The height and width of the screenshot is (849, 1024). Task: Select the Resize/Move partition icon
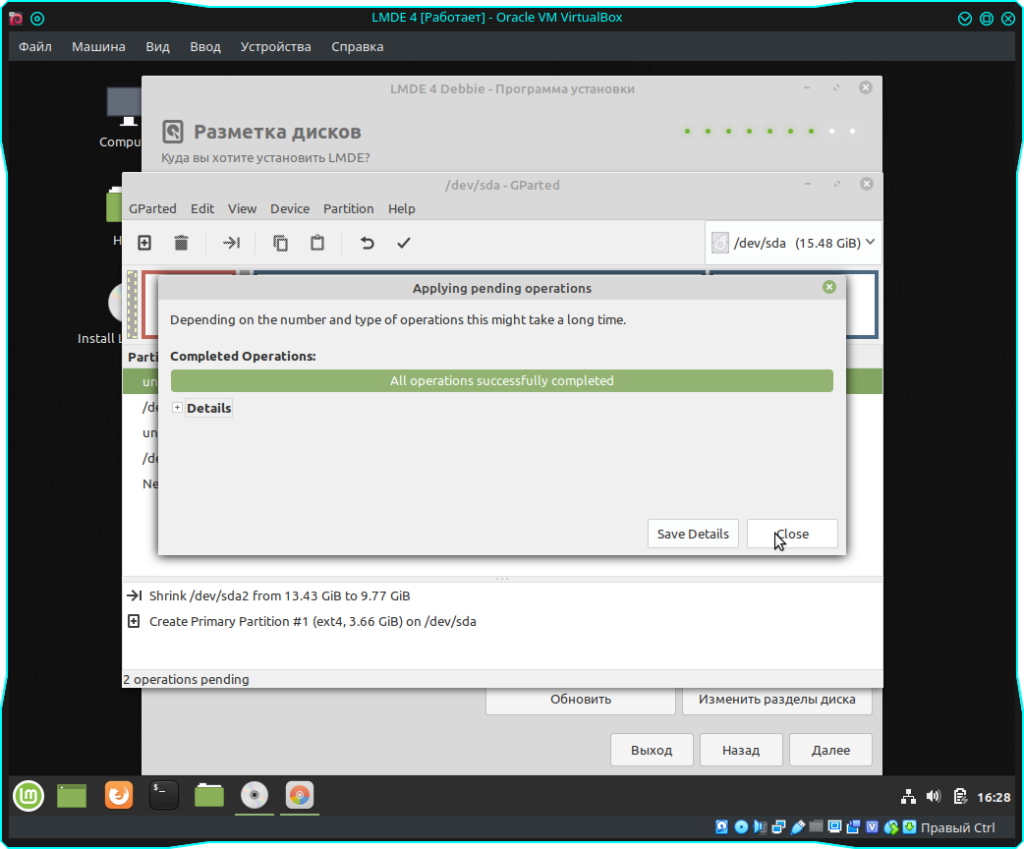[231, 243]
